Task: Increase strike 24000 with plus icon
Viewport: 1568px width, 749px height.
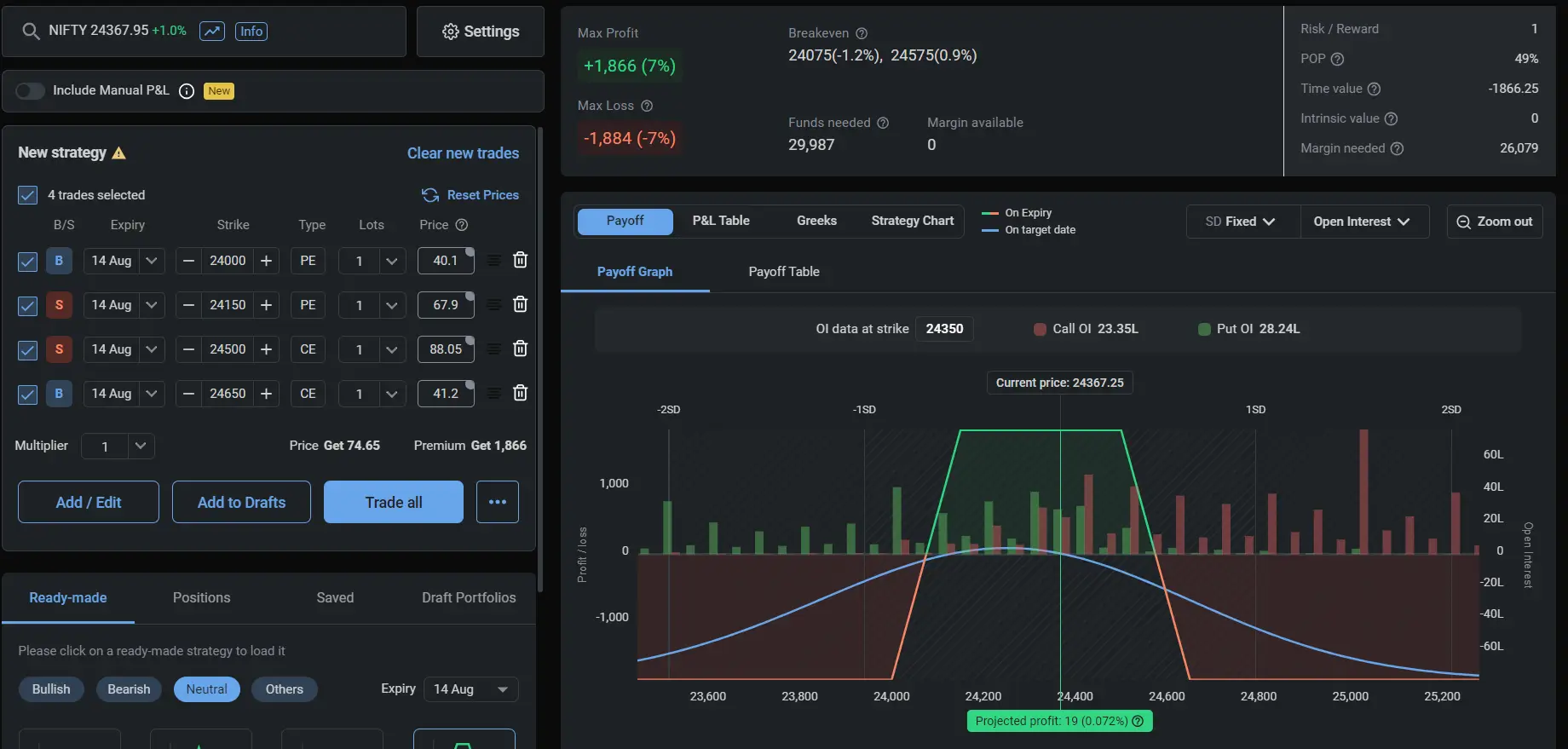Action: point(266,261)
